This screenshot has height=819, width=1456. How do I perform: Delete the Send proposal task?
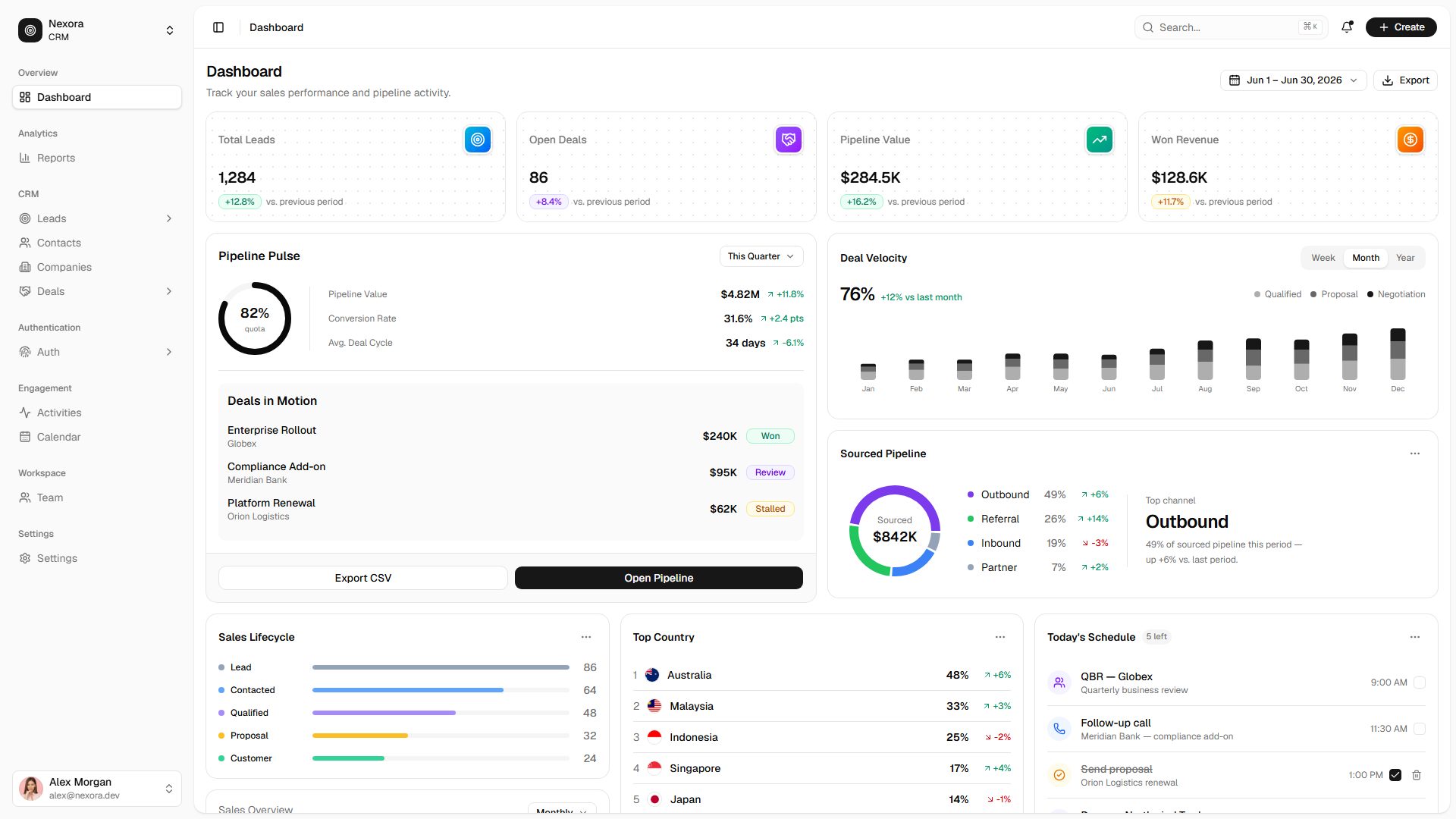pyautogui.click(x=1417, y=775)
